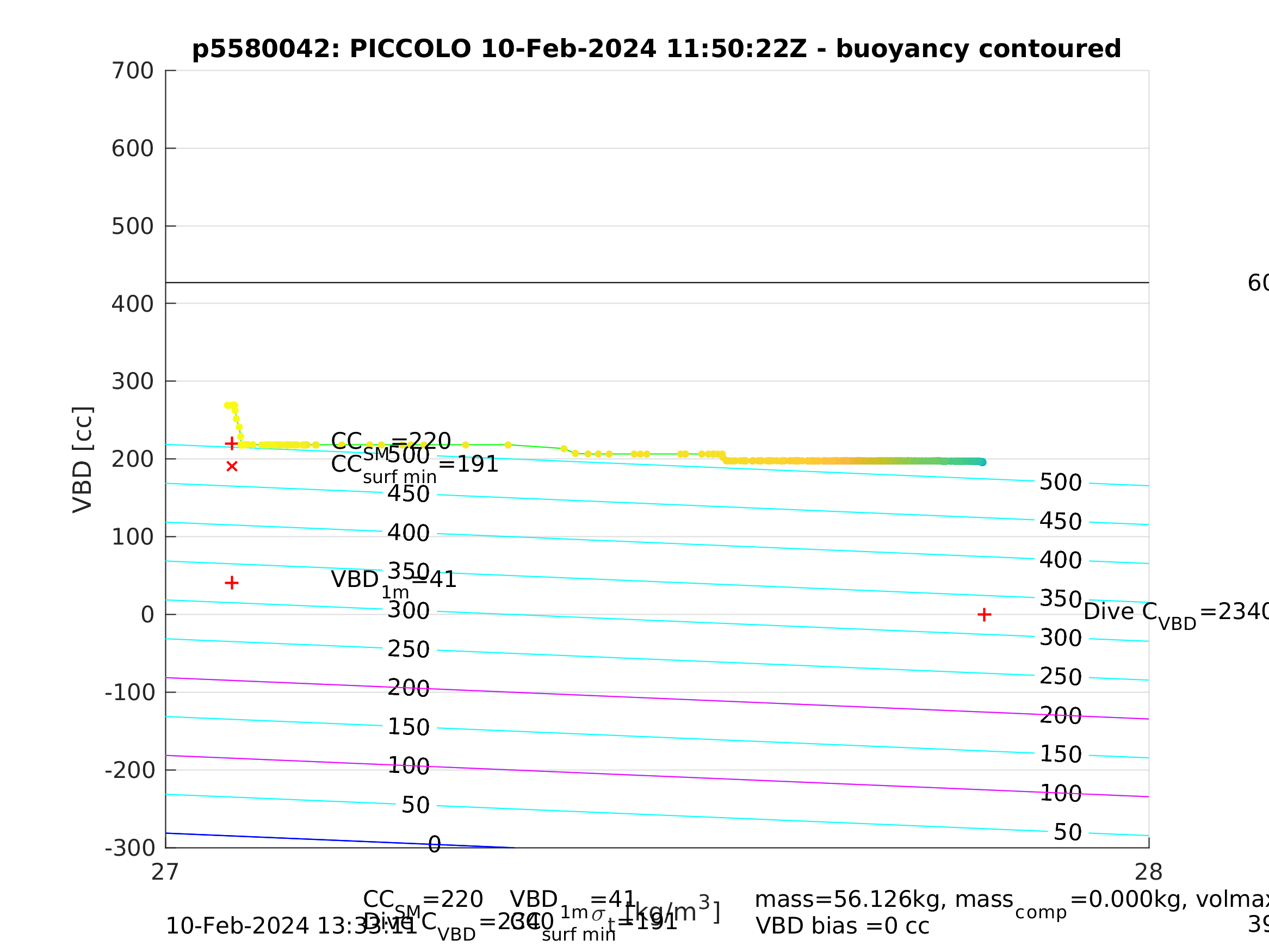Image resolution: width=1269 pixels, height=952 pixels.
Task: Click the VBD [cc] y-axis label
Action: [83, 460]
